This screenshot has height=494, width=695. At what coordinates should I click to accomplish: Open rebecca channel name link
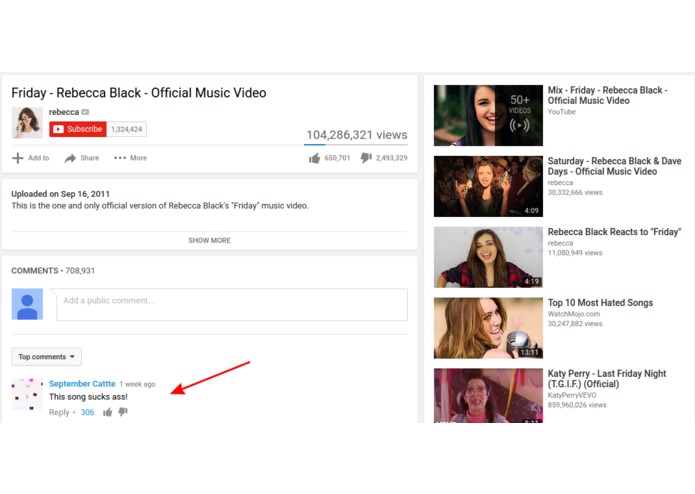(x=64, y=112)
